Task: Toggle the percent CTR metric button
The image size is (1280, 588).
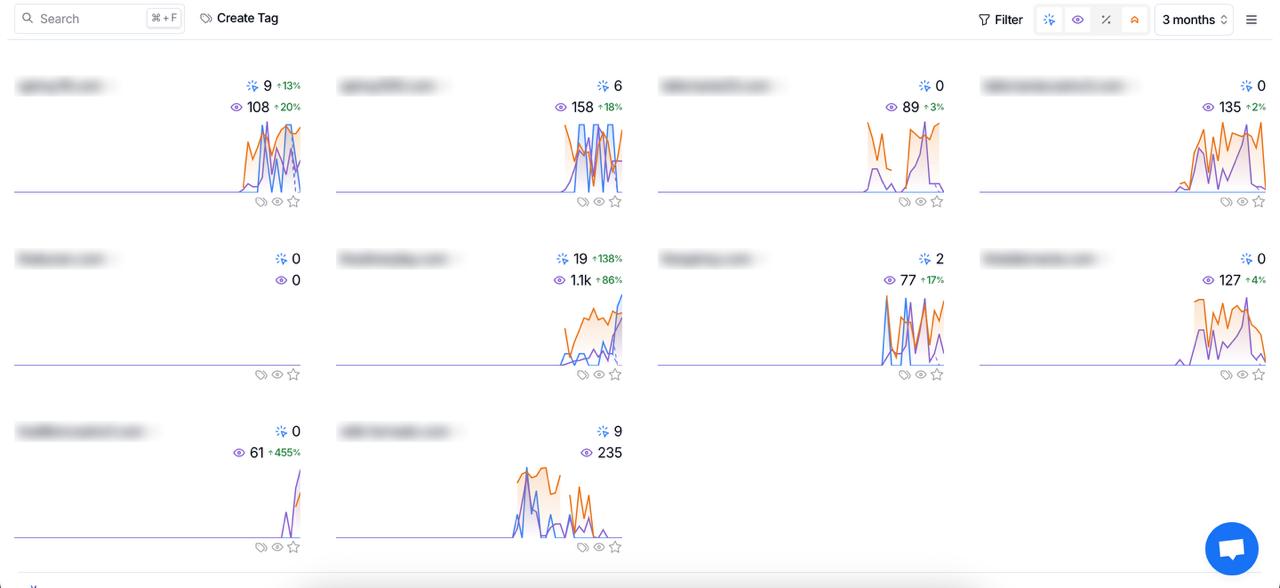Action: [x=1106, y=20]
